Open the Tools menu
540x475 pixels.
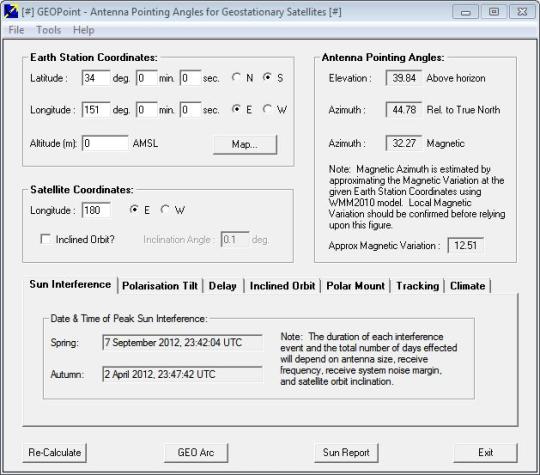pos(49,30)
